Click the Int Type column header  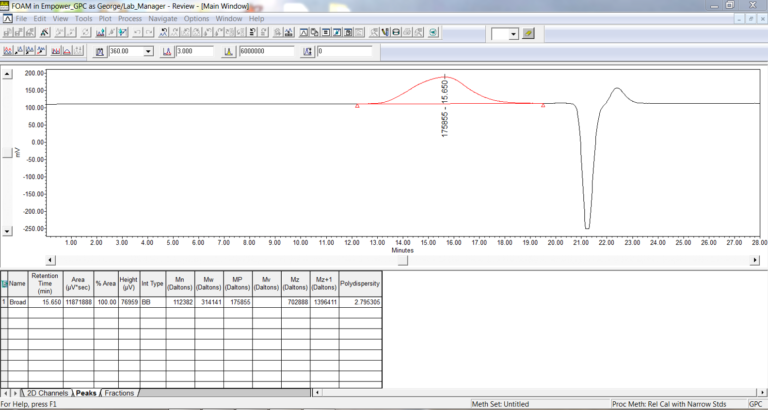[x=152, y=284]
